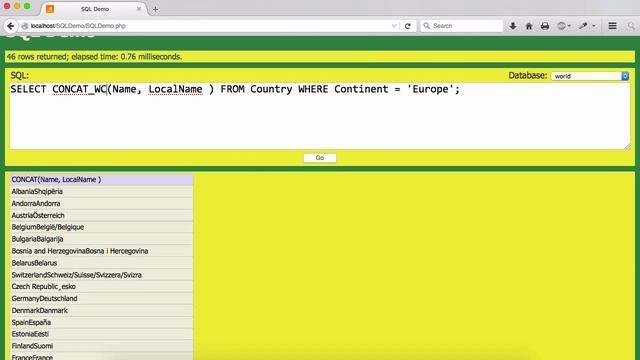The height and width of the screenshot is (360, 640).
Task: Select the DenmarkDanmark row
Action: point(101,310)
